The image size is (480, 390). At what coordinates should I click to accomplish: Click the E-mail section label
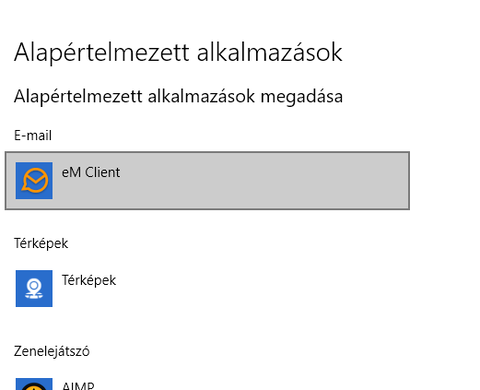click(x=33, y=136)
